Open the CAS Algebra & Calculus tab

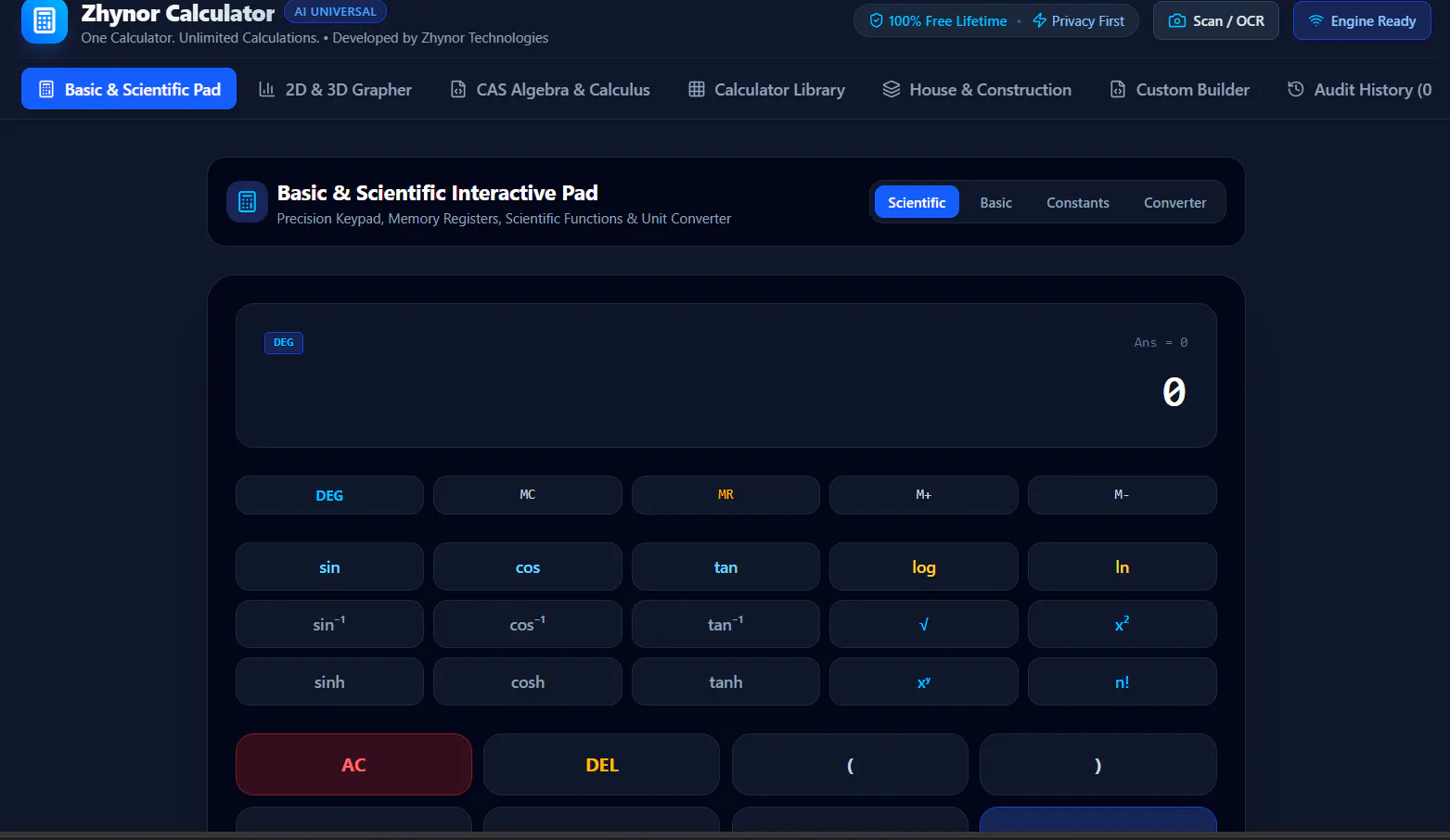click(x=550, y=89)
